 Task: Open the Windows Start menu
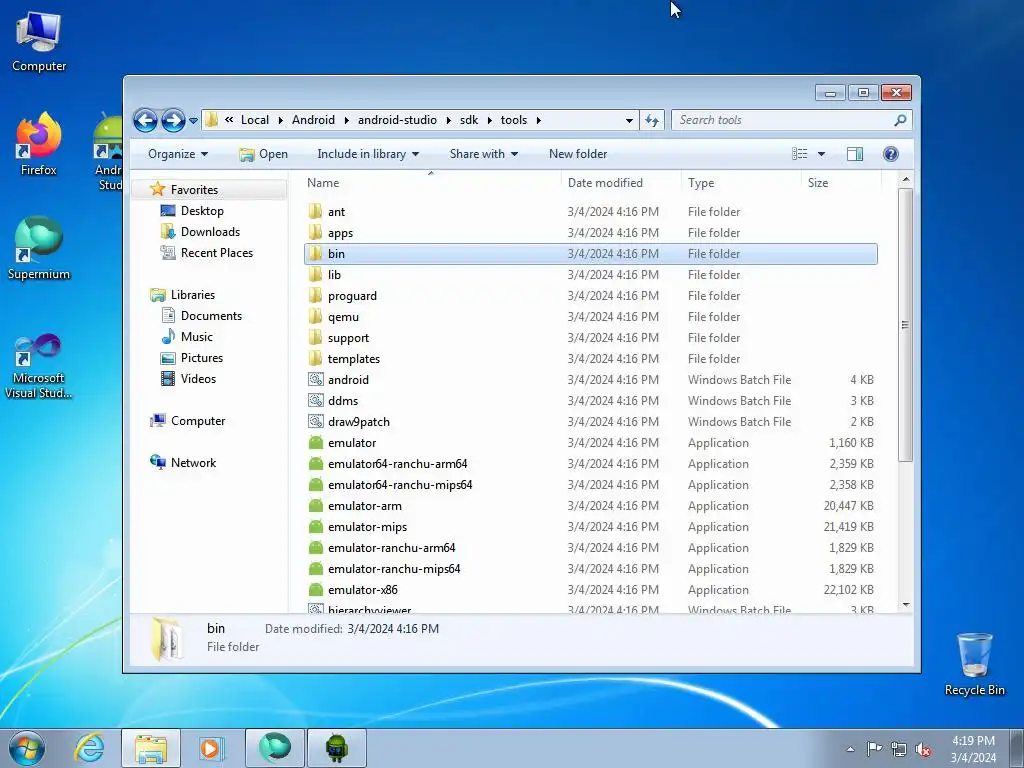(x=27, y=748)
